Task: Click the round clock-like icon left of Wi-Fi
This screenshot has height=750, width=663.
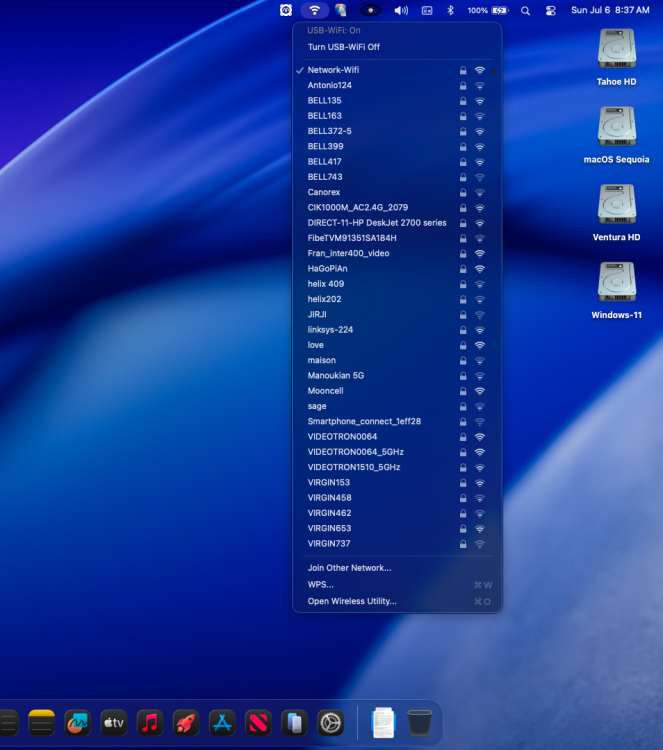Action: click(x=286, y=10)
